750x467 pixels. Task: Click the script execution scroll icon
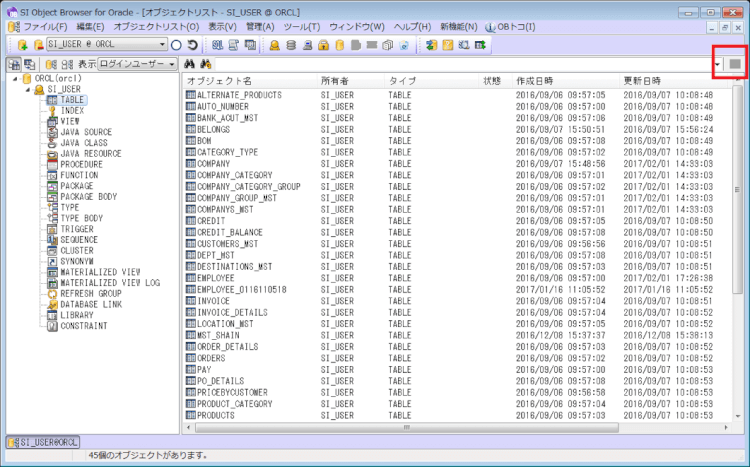pyautogui.click(x=233, y=45)
